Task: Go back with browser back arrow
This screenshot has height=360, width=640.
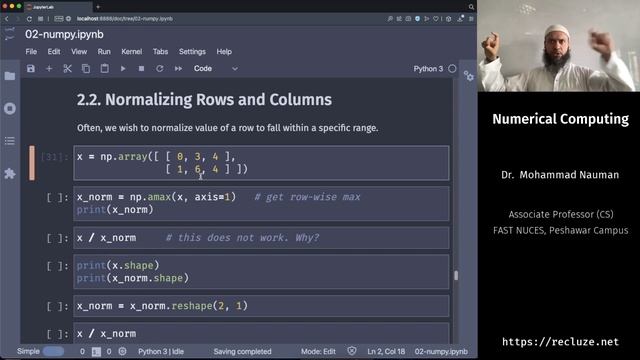Action: (7, 19)
